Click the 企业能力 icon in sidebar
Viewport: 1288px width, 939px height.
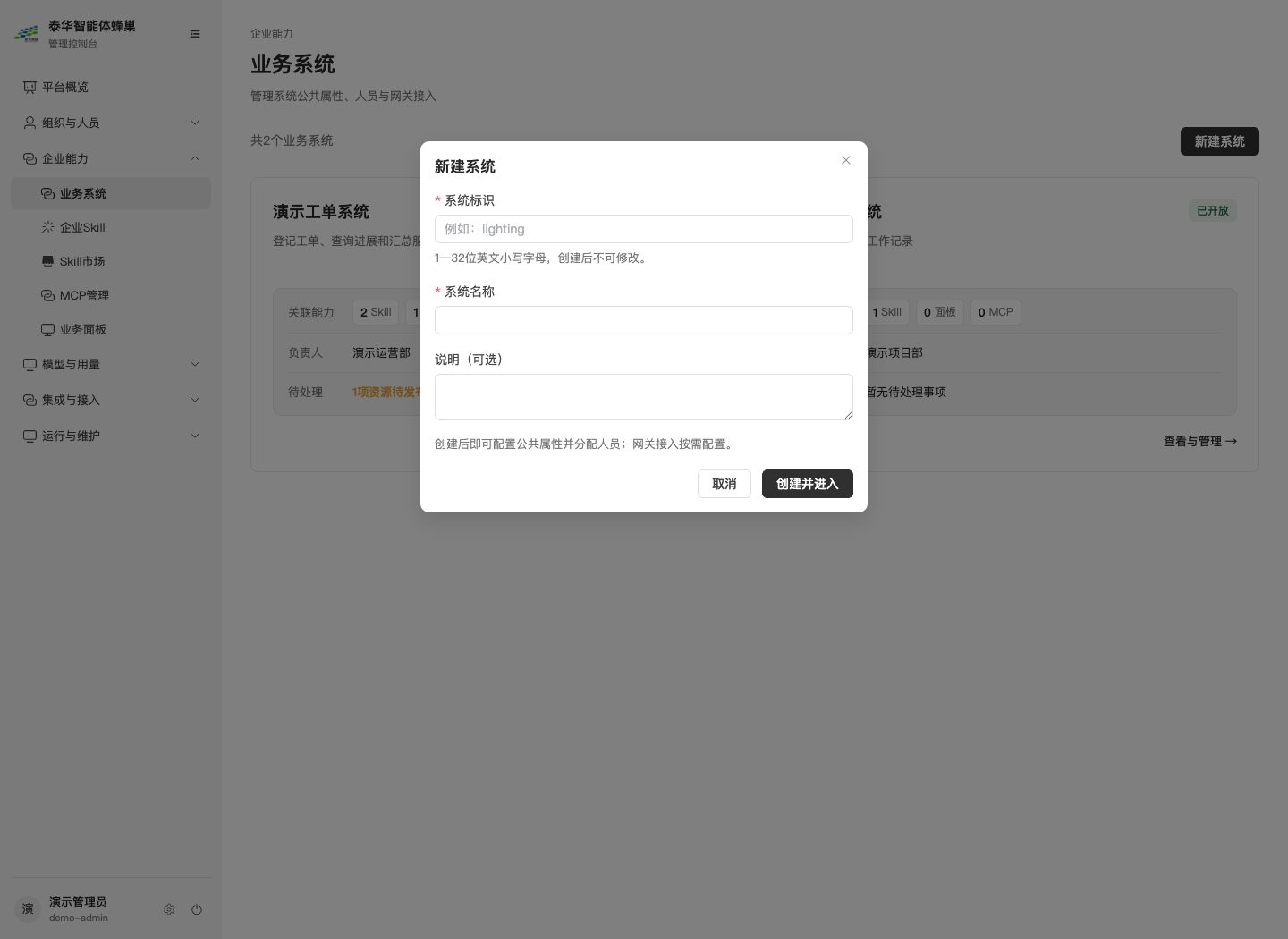[30, 158]
